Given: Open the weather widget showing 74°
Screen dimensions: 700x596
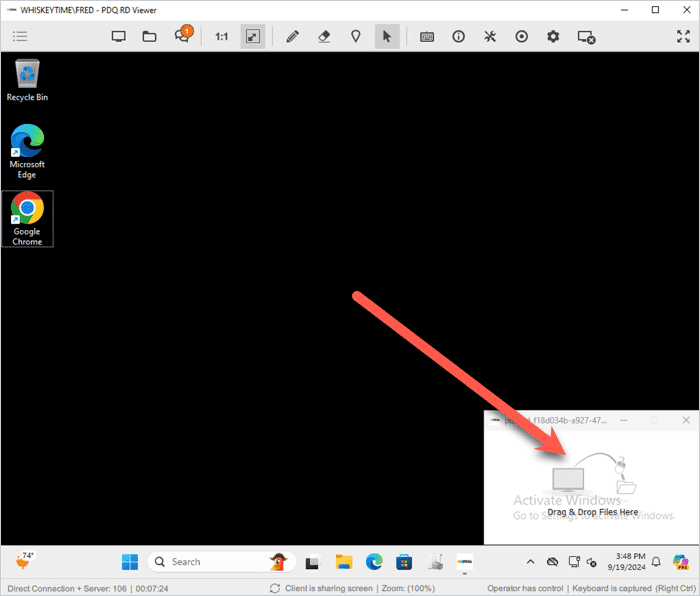Looking at the screenshot, I should click(x=25, y=561).
